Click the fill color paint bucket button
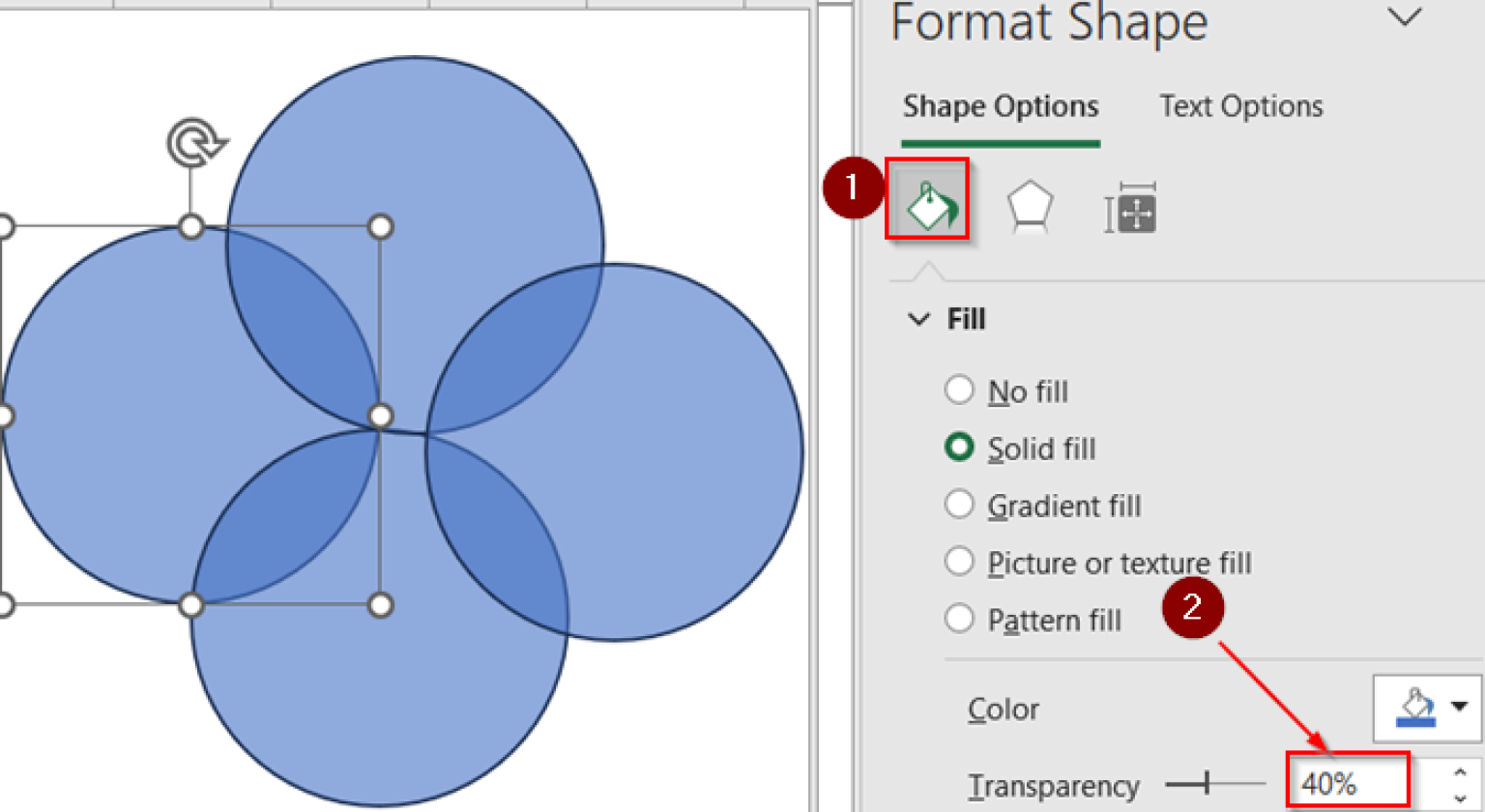This screenshot has height=812, width=1485. [1415, 708]
